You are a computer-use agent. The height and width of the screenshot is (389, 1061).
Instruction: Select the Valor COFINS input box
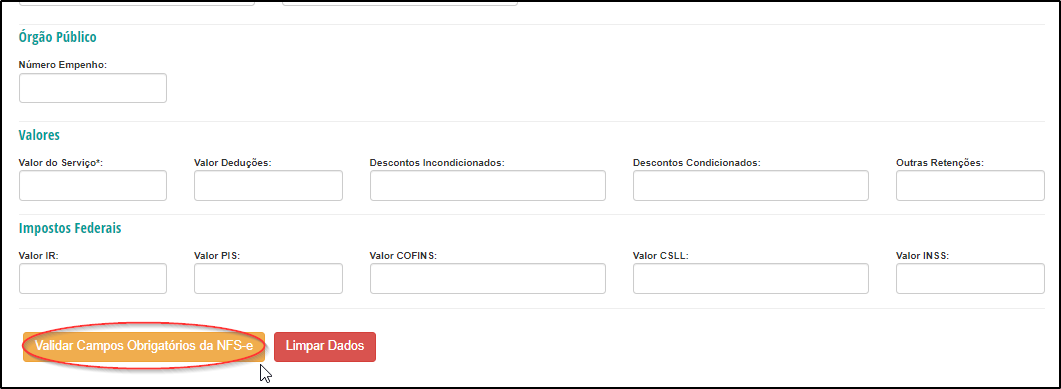[488, 279]
